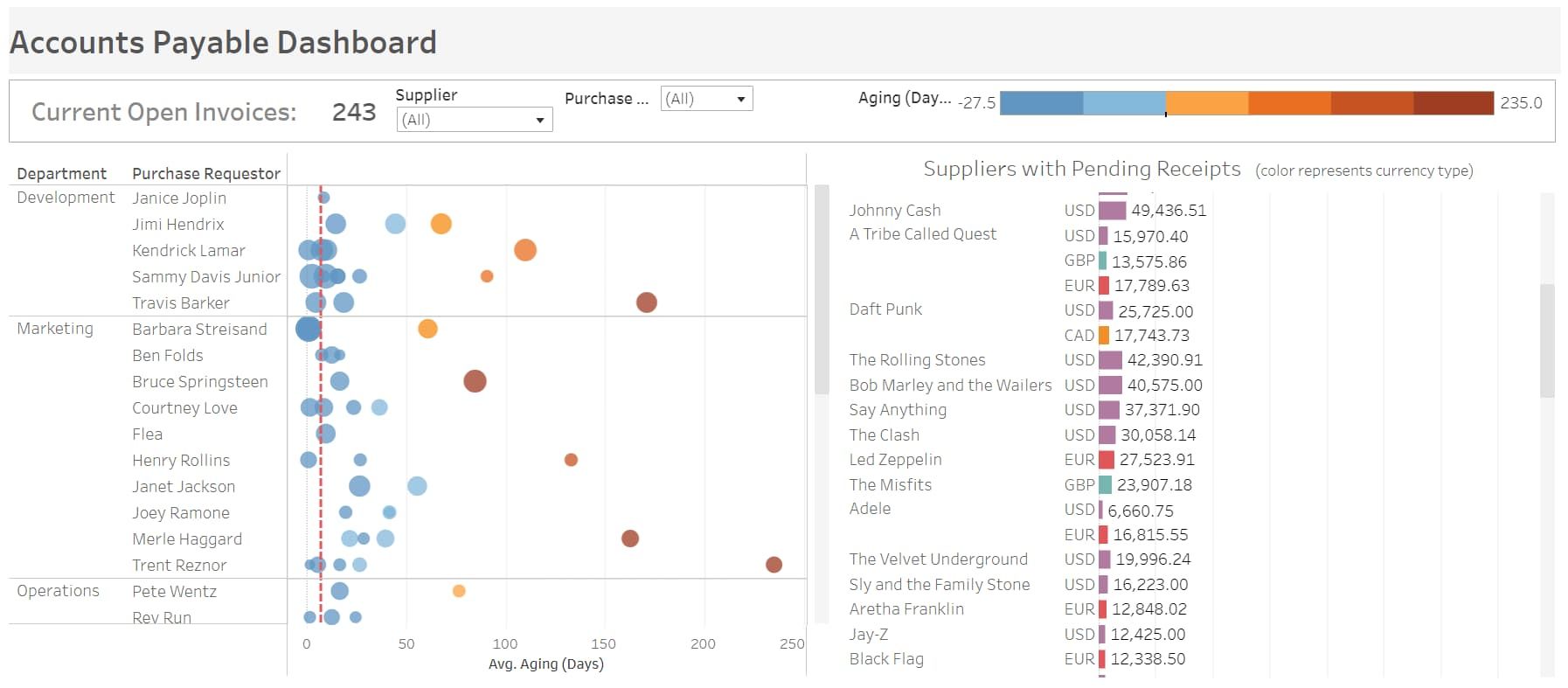Click the Bob Marley and the Wailers label
Viewport: 1568px width, 688px height.
[x=950, y=386]
